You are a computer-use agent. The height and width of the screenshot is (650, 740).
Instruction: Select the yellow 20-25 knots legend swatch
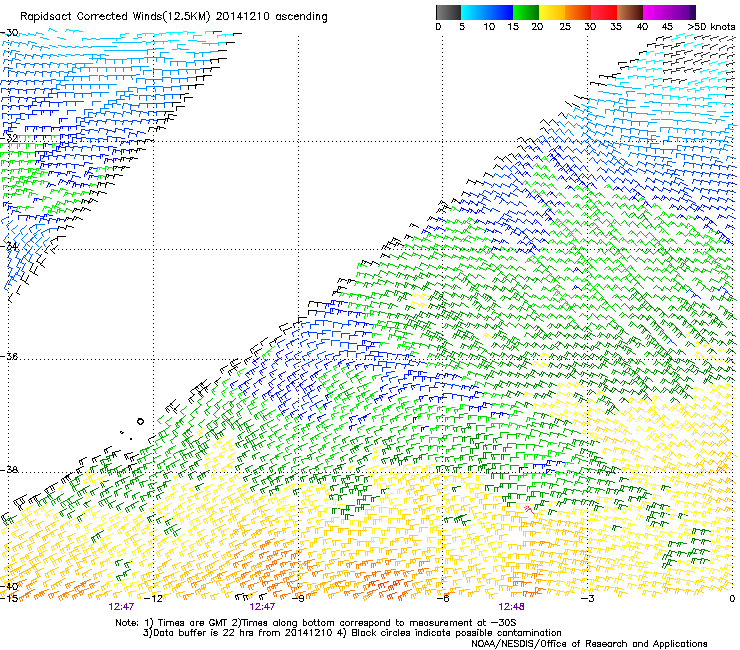[552, 12]
